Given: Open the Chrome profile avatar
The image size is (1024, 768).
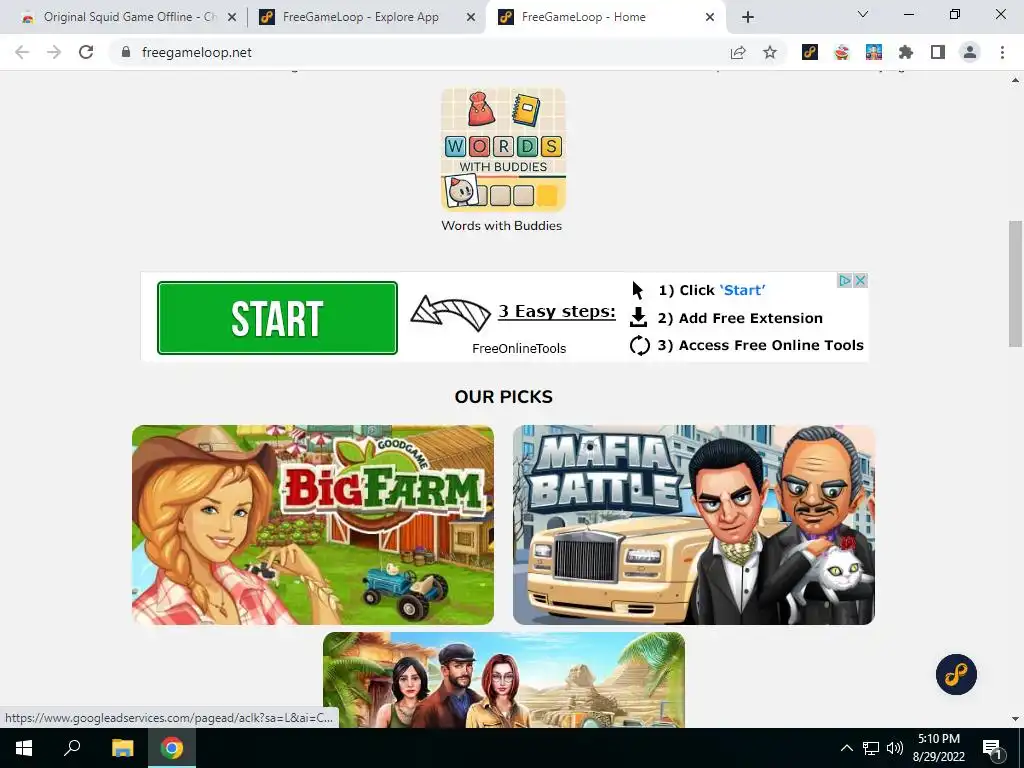Looking at the screenshot, I should pos(970,52).
